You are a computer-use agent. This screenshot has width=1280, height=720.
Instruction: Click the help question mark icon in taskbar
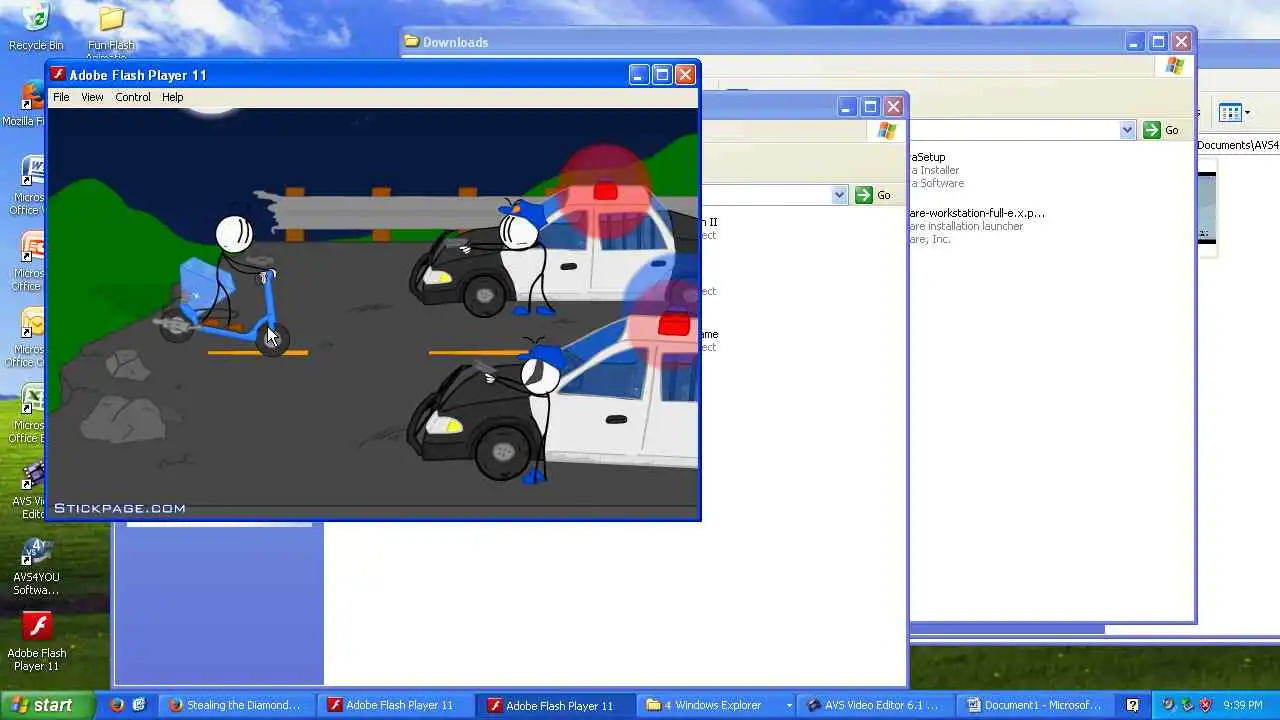[x=1132, y=705]
